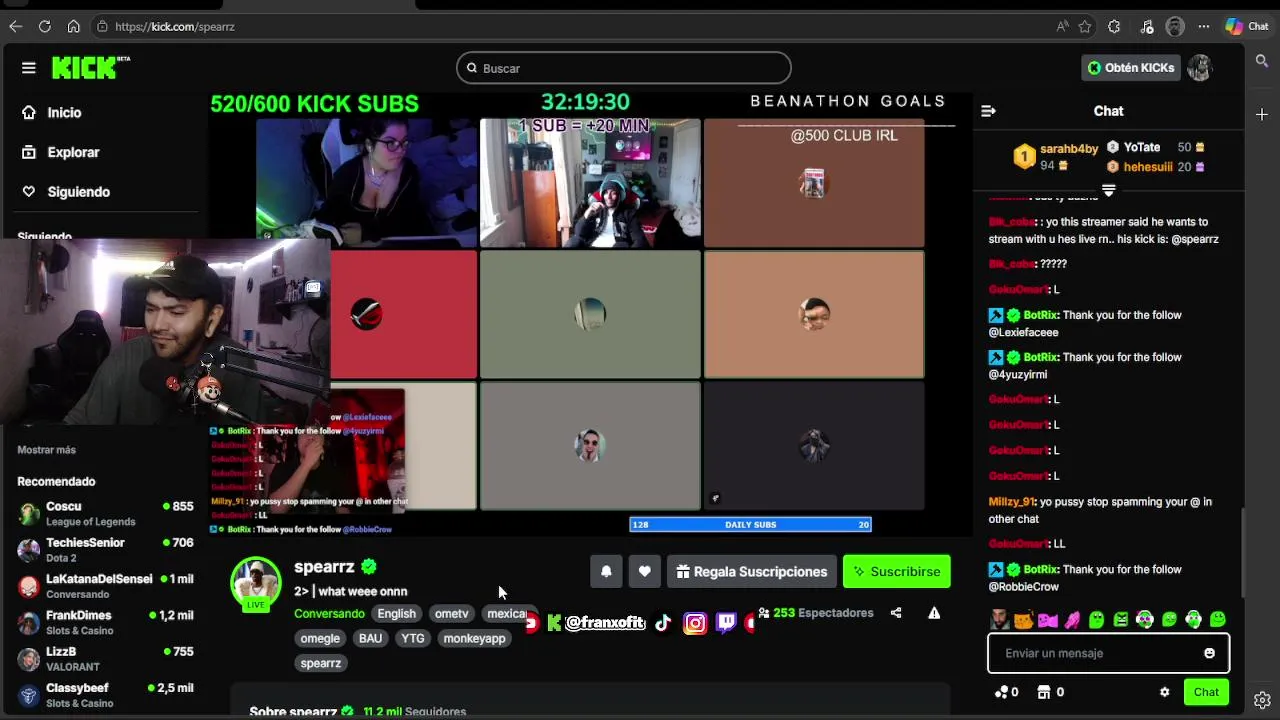Screen dimensions: 1280x720
Task: Click username Millzy_91 in chat
Action: [x=1012, y=502]
